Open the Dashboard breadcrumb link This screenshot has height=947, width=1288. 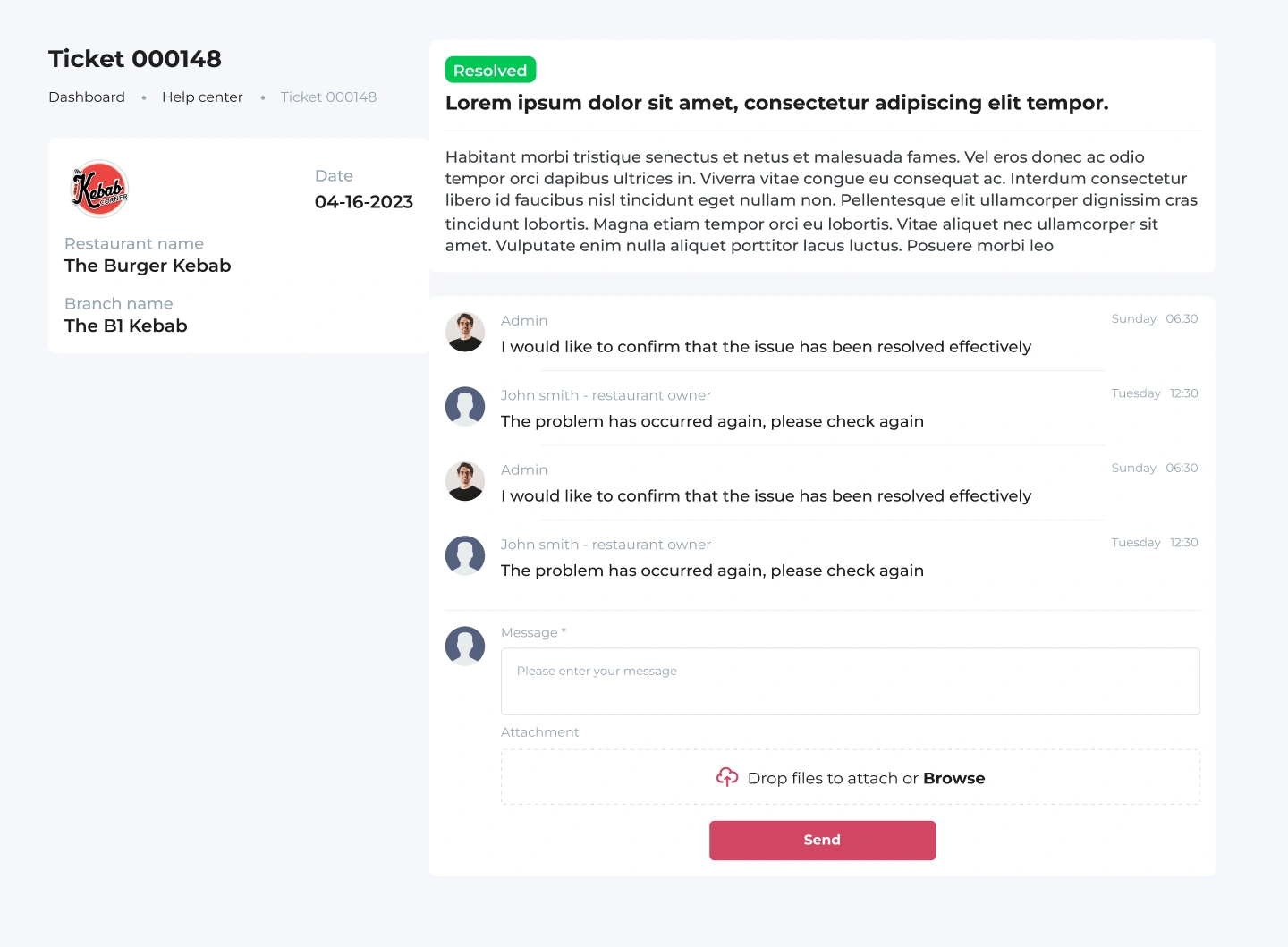pos(87,97)
